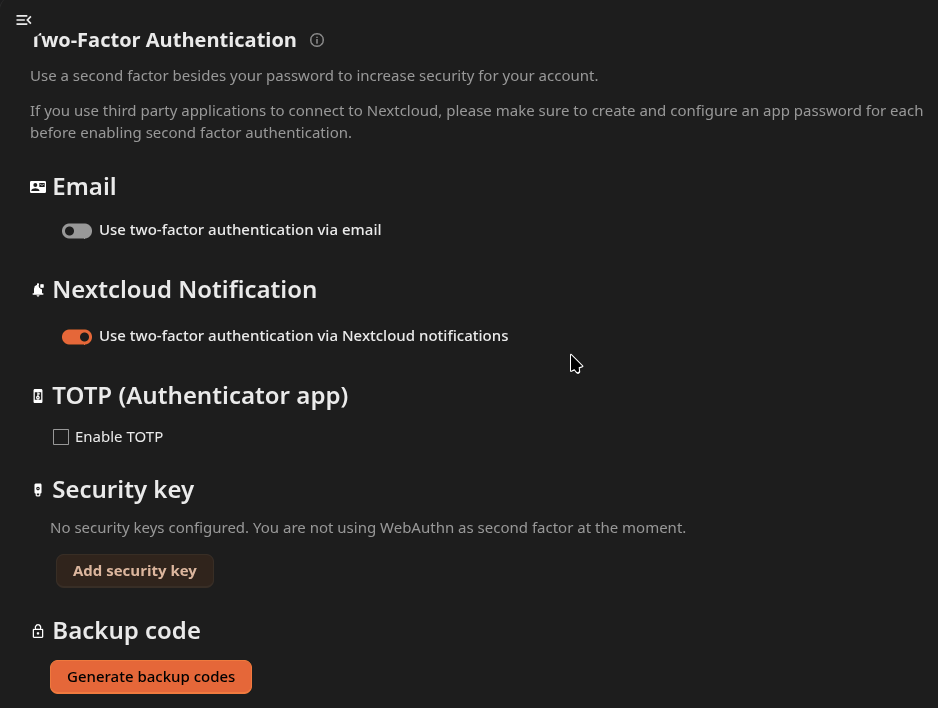Click the Security key section heading
This screenshot has height=708, width=938.
click(x=123, y=490)
